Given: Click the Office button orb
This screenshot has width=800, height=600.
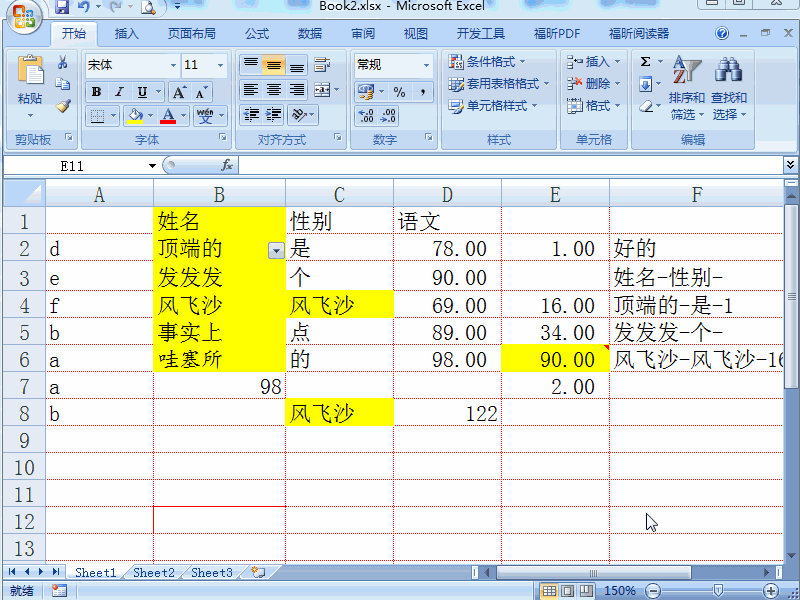Looking at the screenshot, I should [x=23, y=17].
